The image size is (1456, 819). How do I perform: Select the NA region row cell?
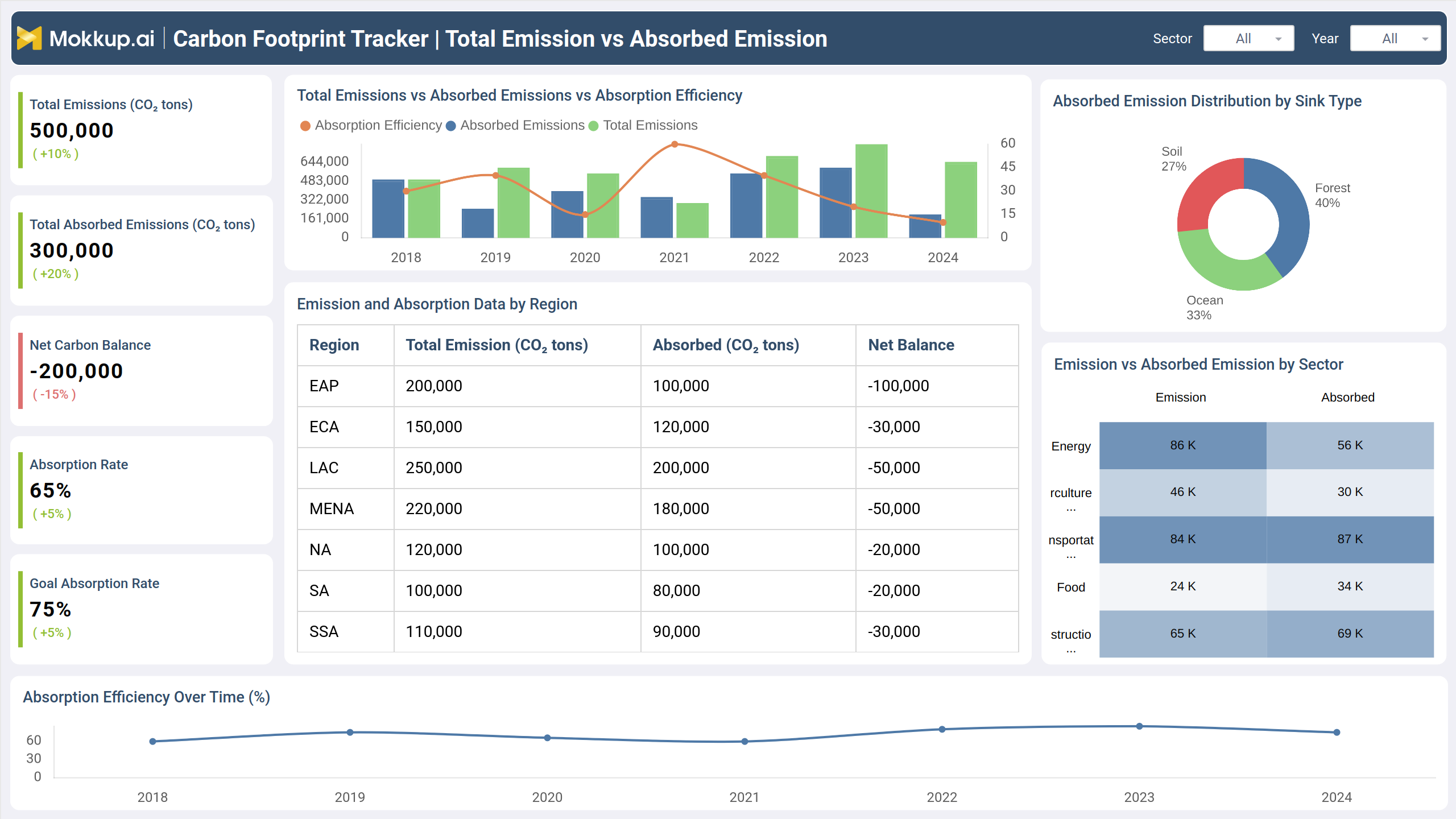(x=346, y=549)
